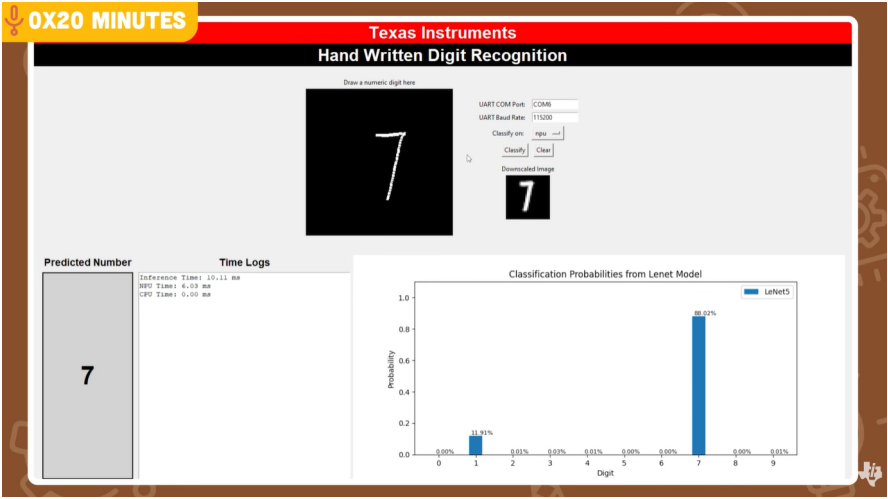Click the Classify button
The width and height of the screenshot is (888, 499).
click(x=515, y=150)
